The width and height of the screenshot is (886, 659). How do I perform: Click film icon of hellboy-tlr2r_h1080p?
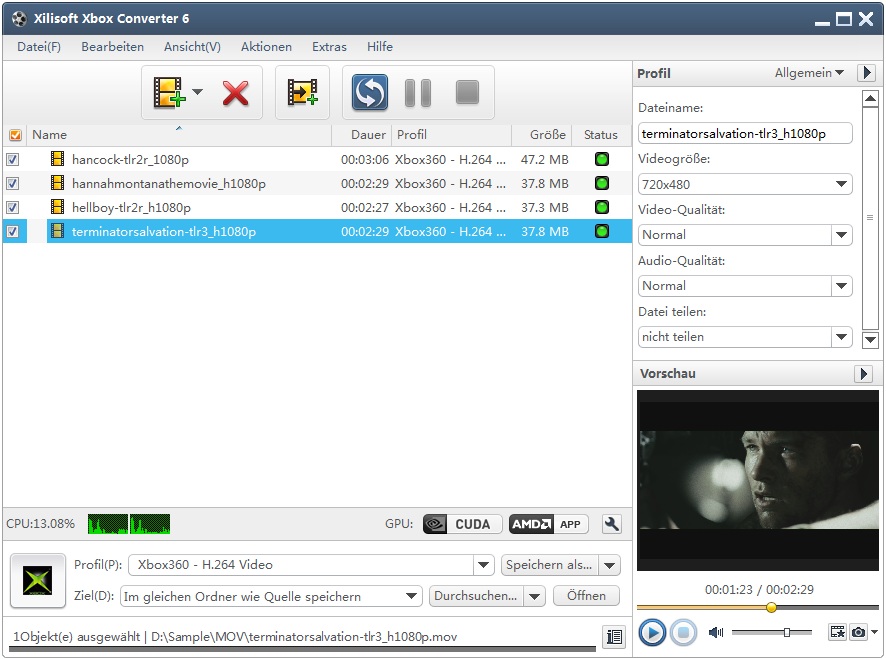click(57, 207)
